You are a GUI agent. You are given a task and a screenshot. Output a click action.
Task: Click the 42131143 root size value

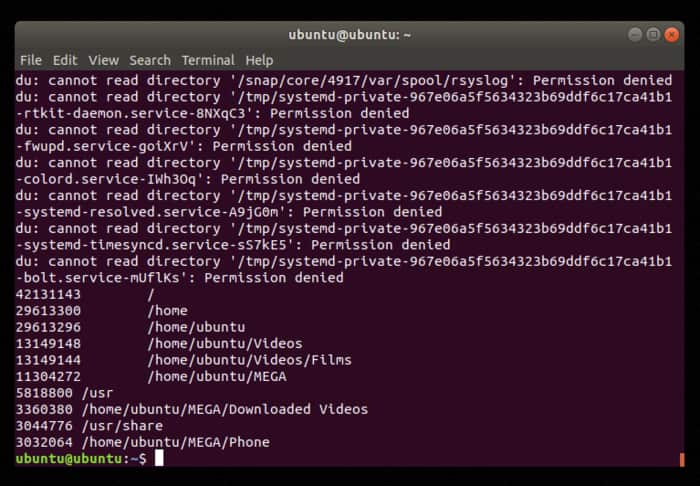click(48, 294)
